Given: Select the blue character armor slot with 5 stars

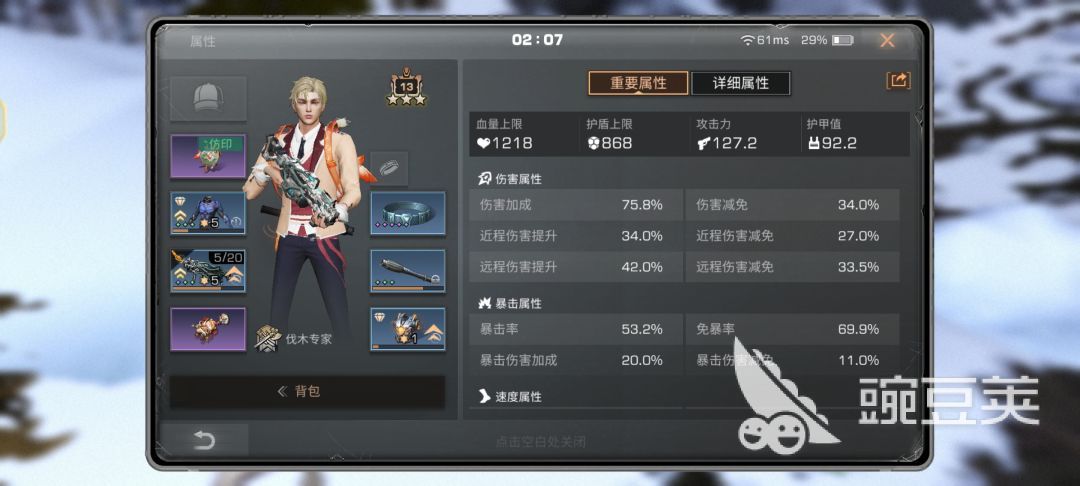Looking at the screenshot, I should pyautogui.click(x=208, y=213).
